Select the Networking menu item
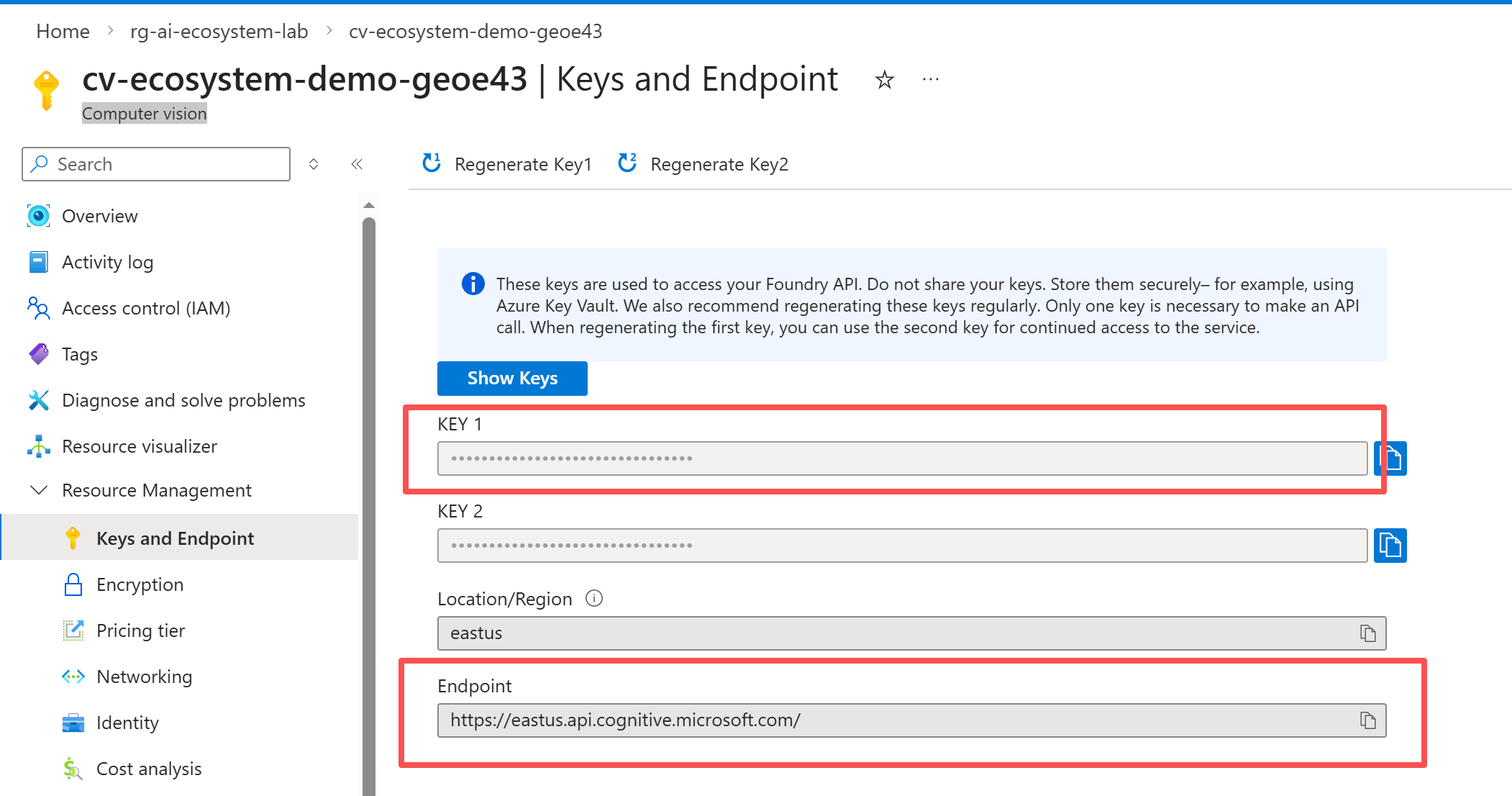The height and width of the screenshot is (796, 1512). 144,677
